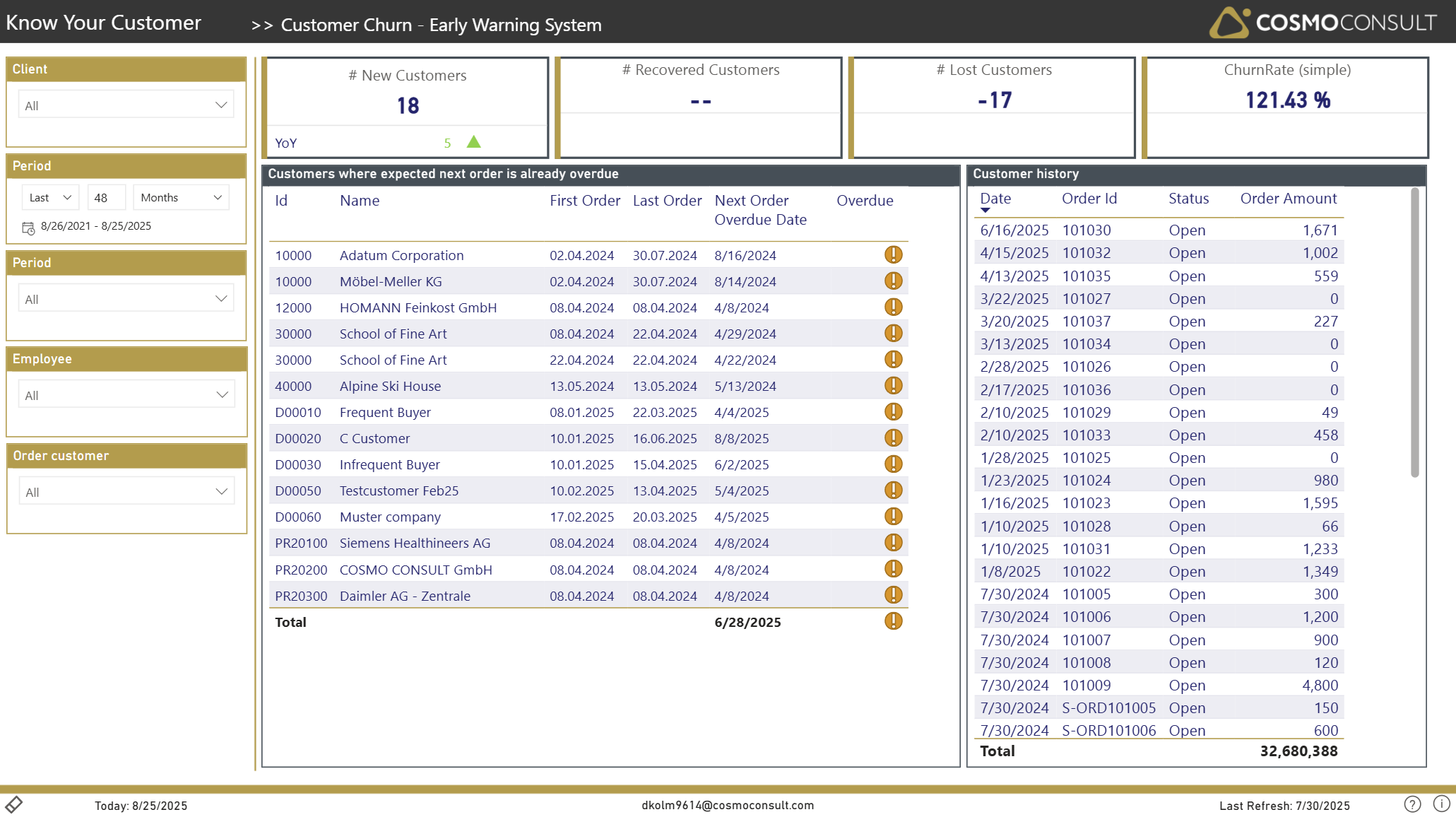Click the Customer history vertical scrollbar

pos(1414,332)
